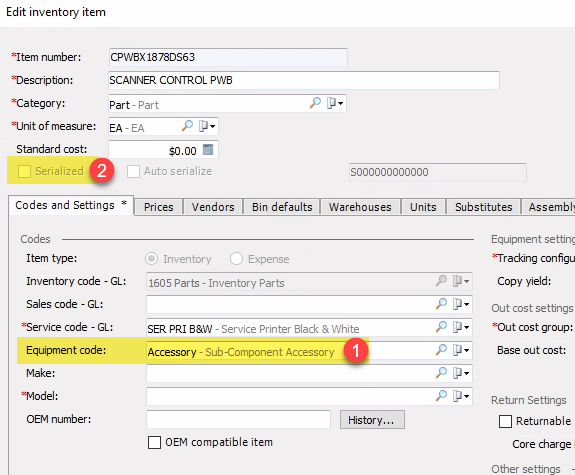
Task: Switch to the Codes and Settings tab
Action: click(71, 205)
